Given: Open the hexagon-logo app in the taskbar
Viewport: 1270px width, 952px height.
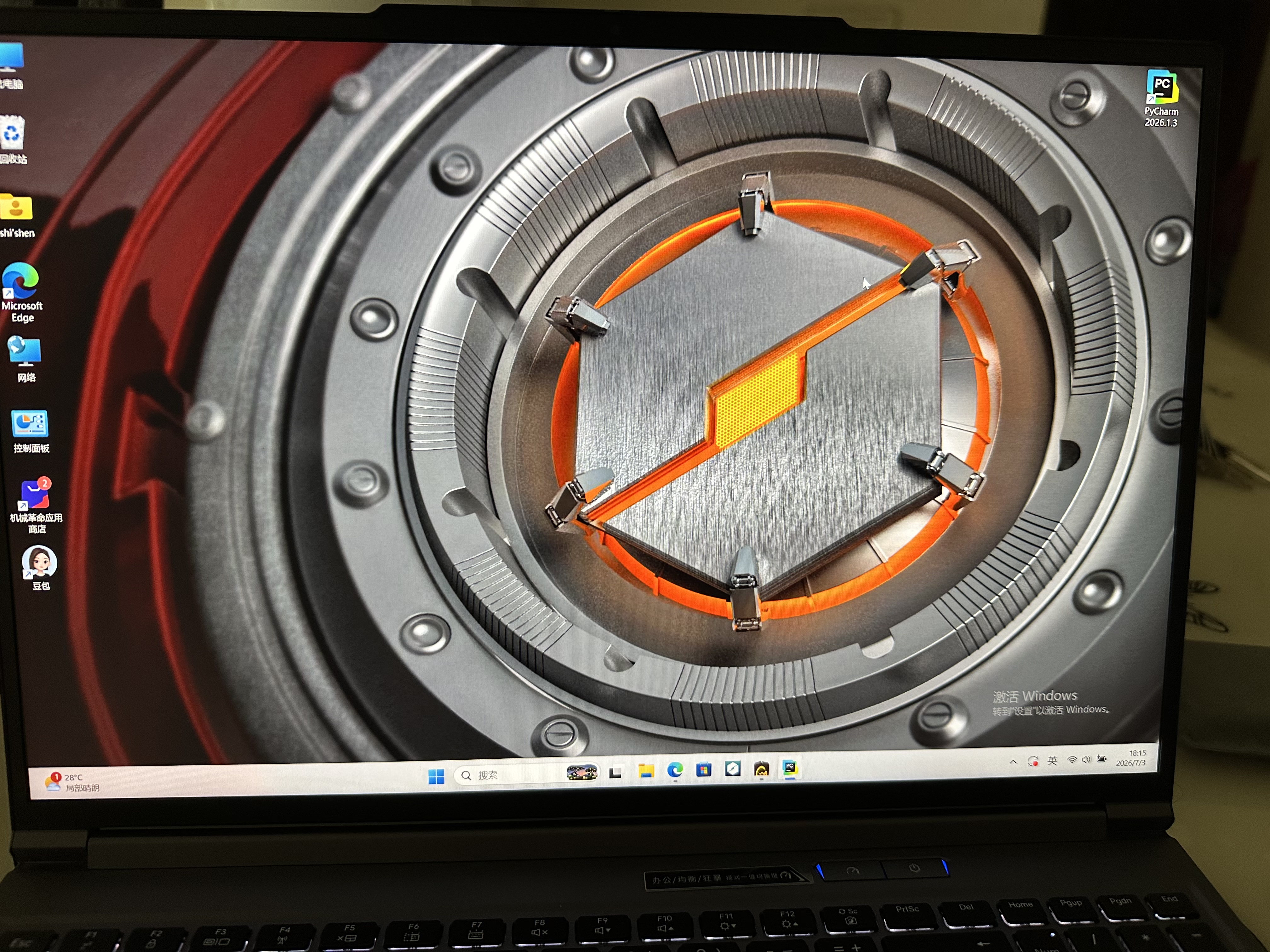Looking at the screenshot, I should pos(733,768).
